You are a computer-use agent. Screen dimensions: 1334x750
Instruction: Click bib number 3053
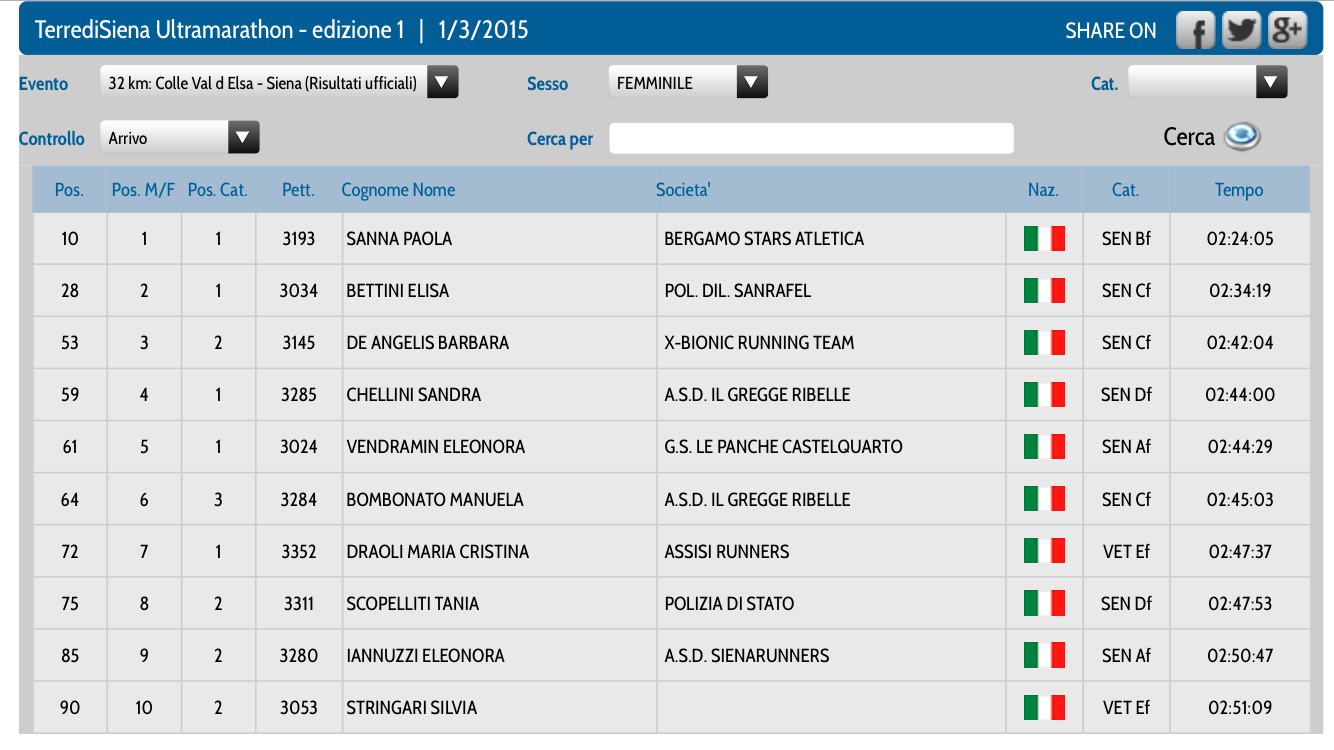point(298,707)
